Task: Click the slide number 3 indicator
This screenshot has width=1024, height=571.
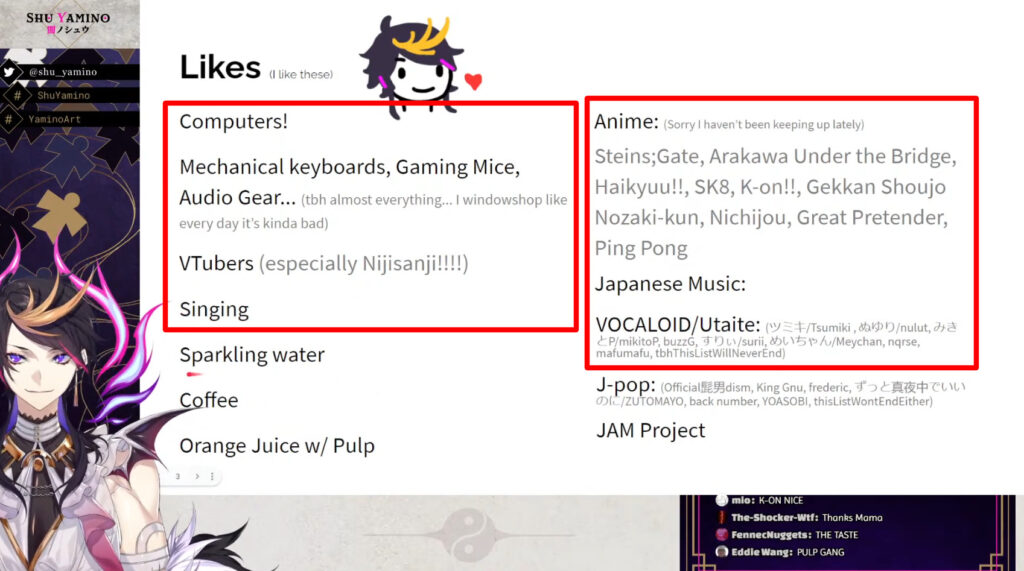Action: coord(178,476)
